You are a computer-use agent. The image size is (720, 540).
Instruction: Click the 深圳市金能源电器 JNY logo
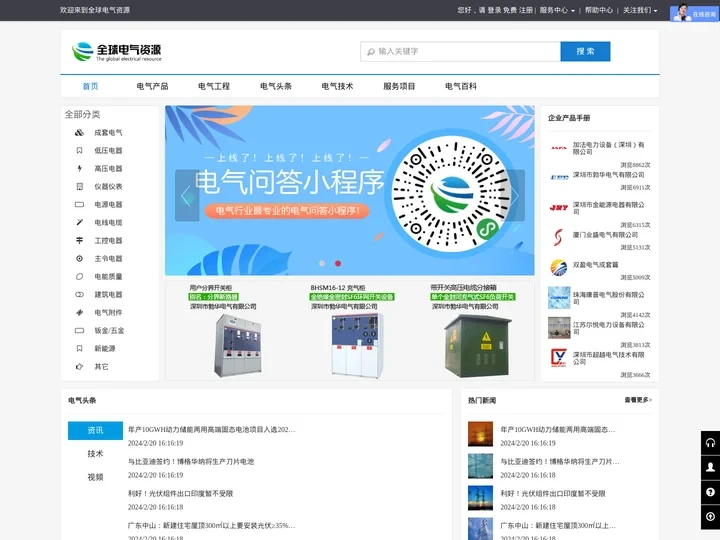tap(559, 208)
